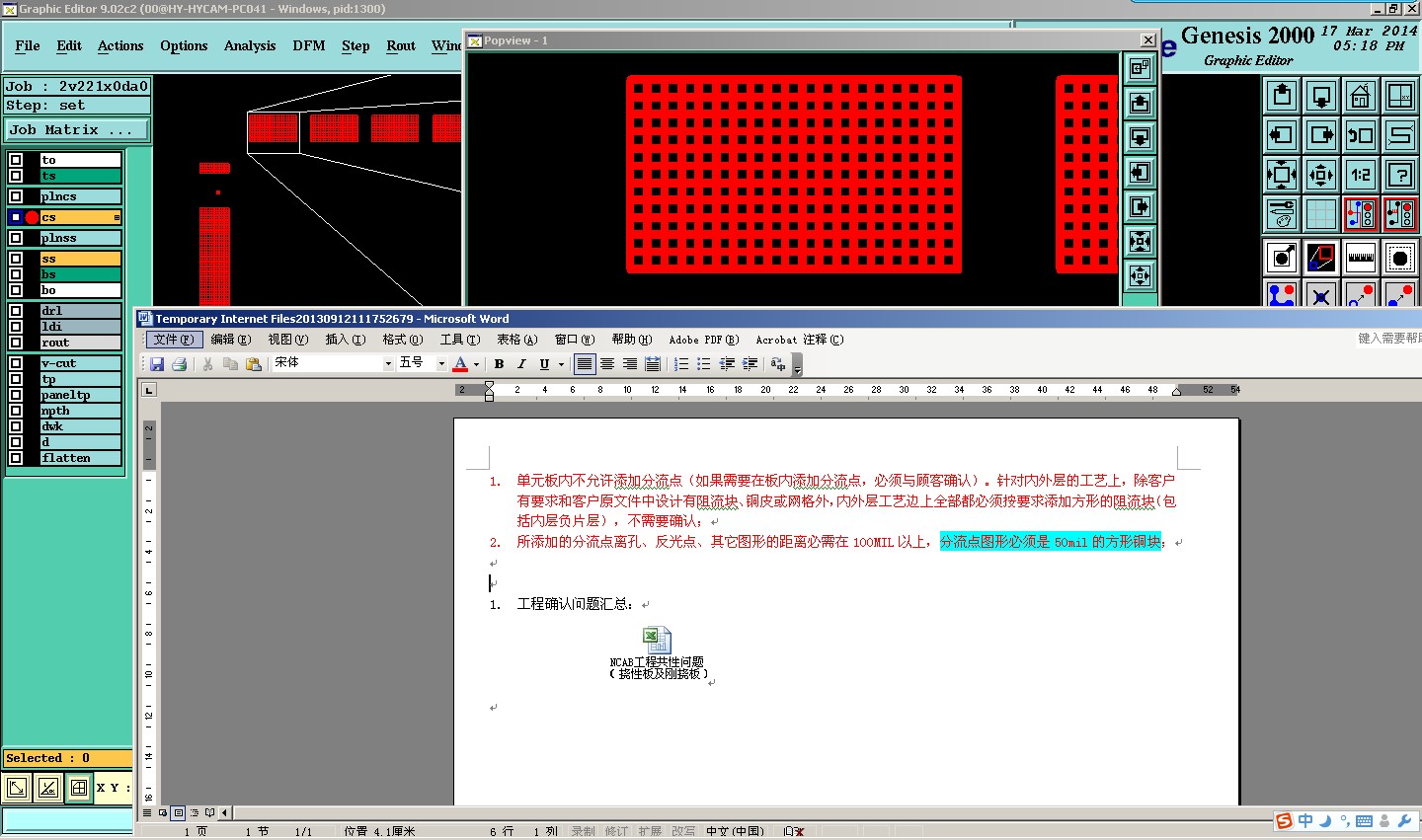The height and width of the screenshot is (840, 1422).
Task: Open the Actions menu in Graphic Editor
Action: click(x=120, y=45)
